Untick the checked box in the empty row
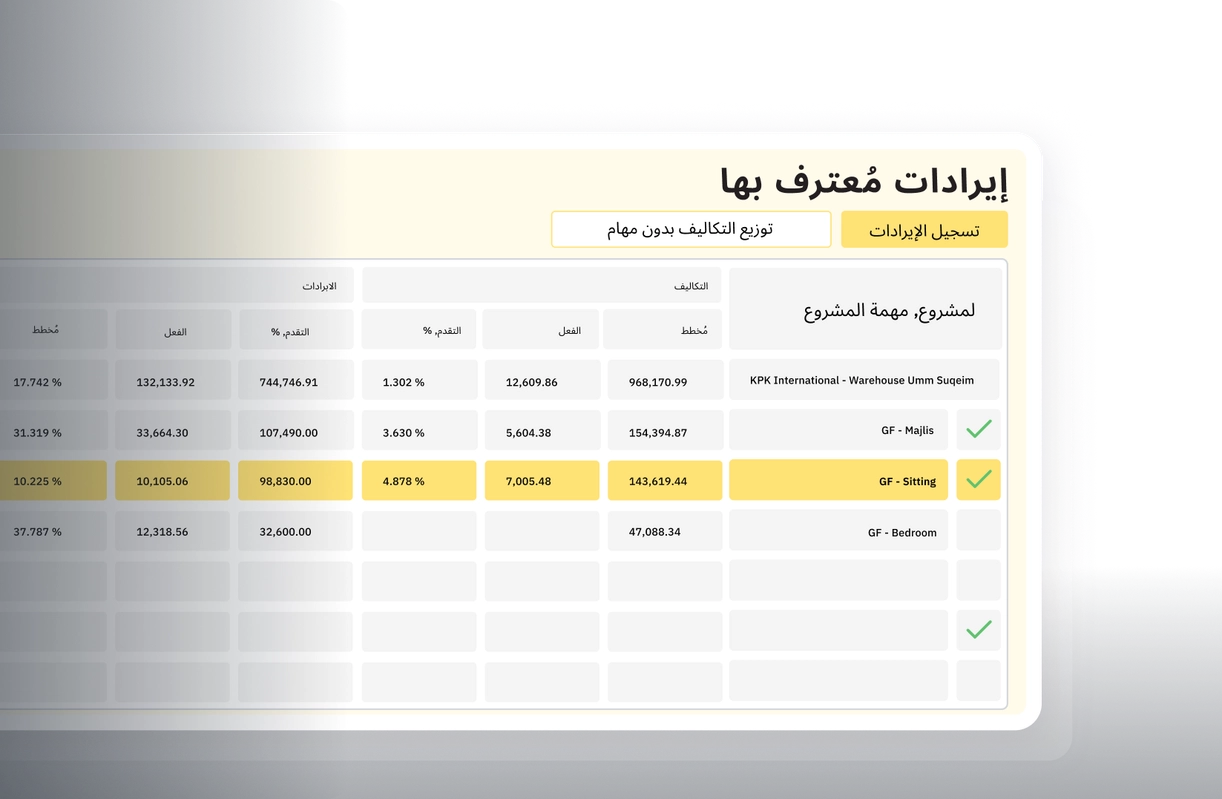The width and height of the screenshot is (1222, 799). click(x=979, y=631)
